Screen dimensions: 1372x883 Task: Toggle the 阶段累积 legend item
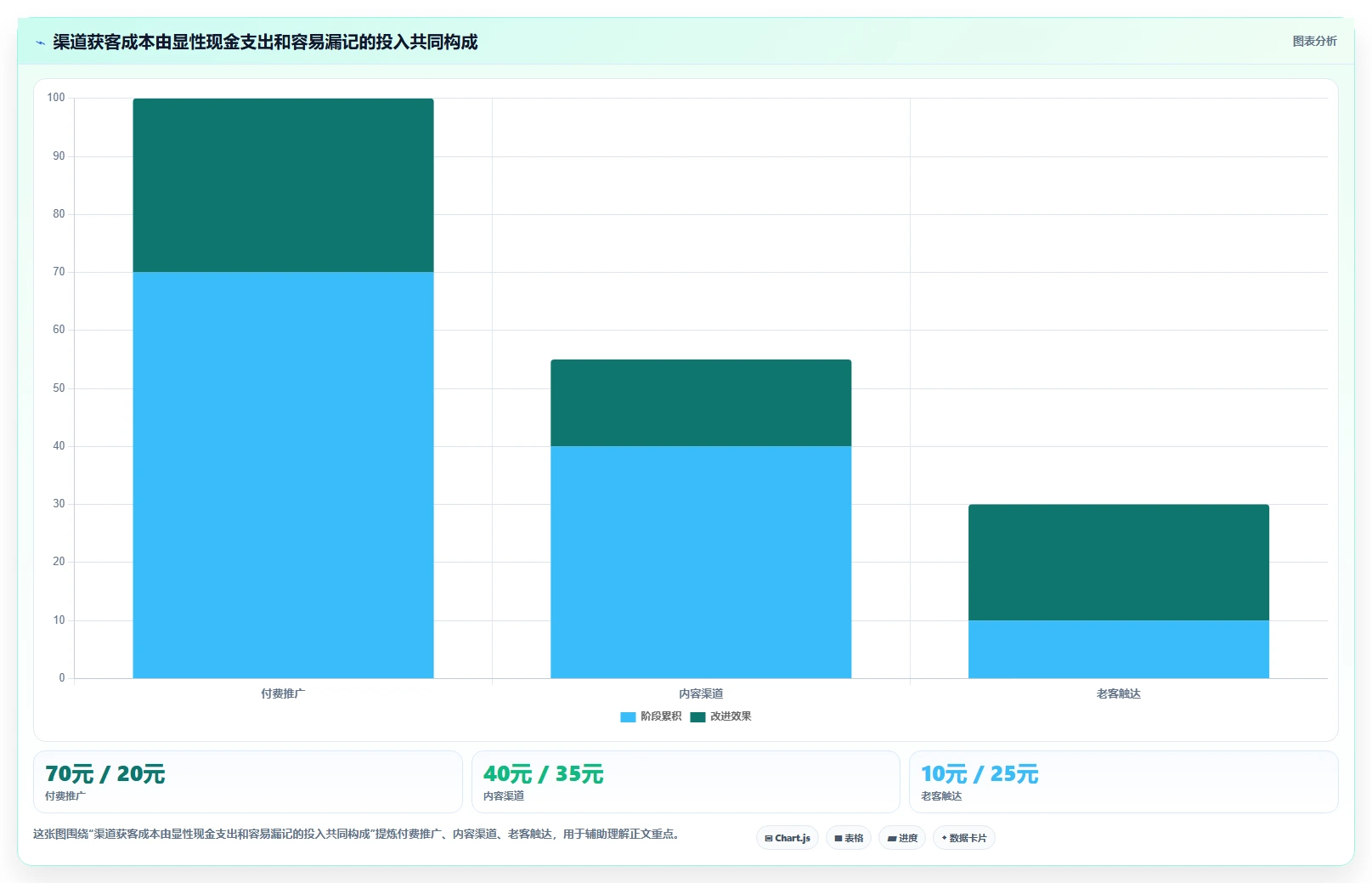coord(651,716)
